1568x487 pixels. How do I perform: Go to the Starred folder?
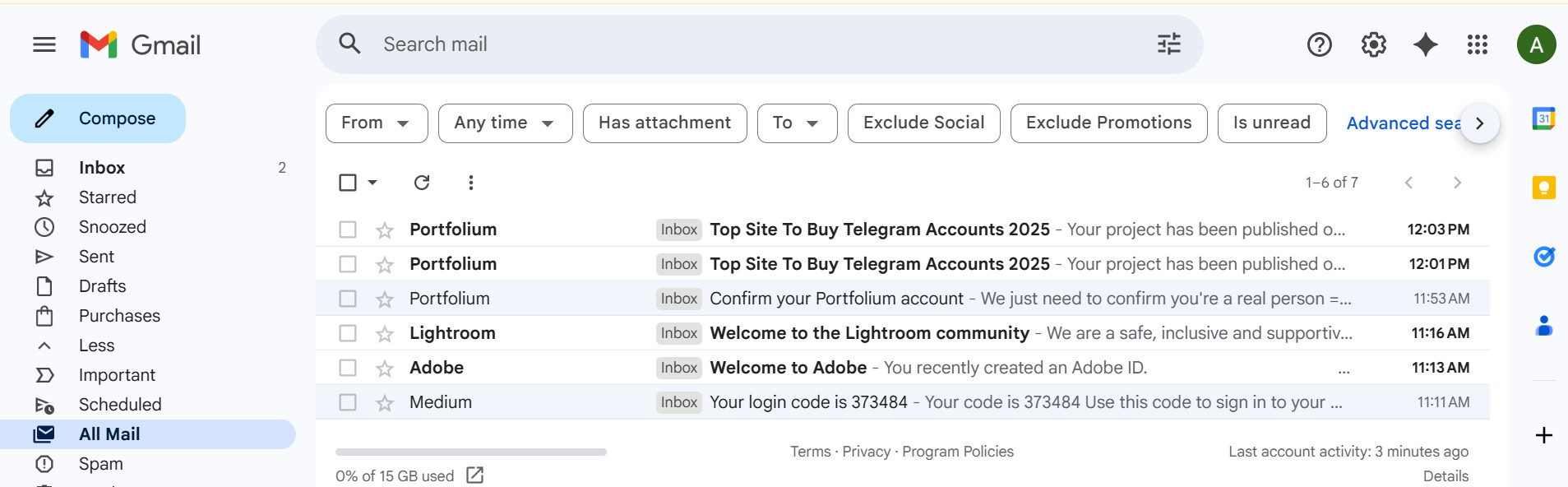107,197
